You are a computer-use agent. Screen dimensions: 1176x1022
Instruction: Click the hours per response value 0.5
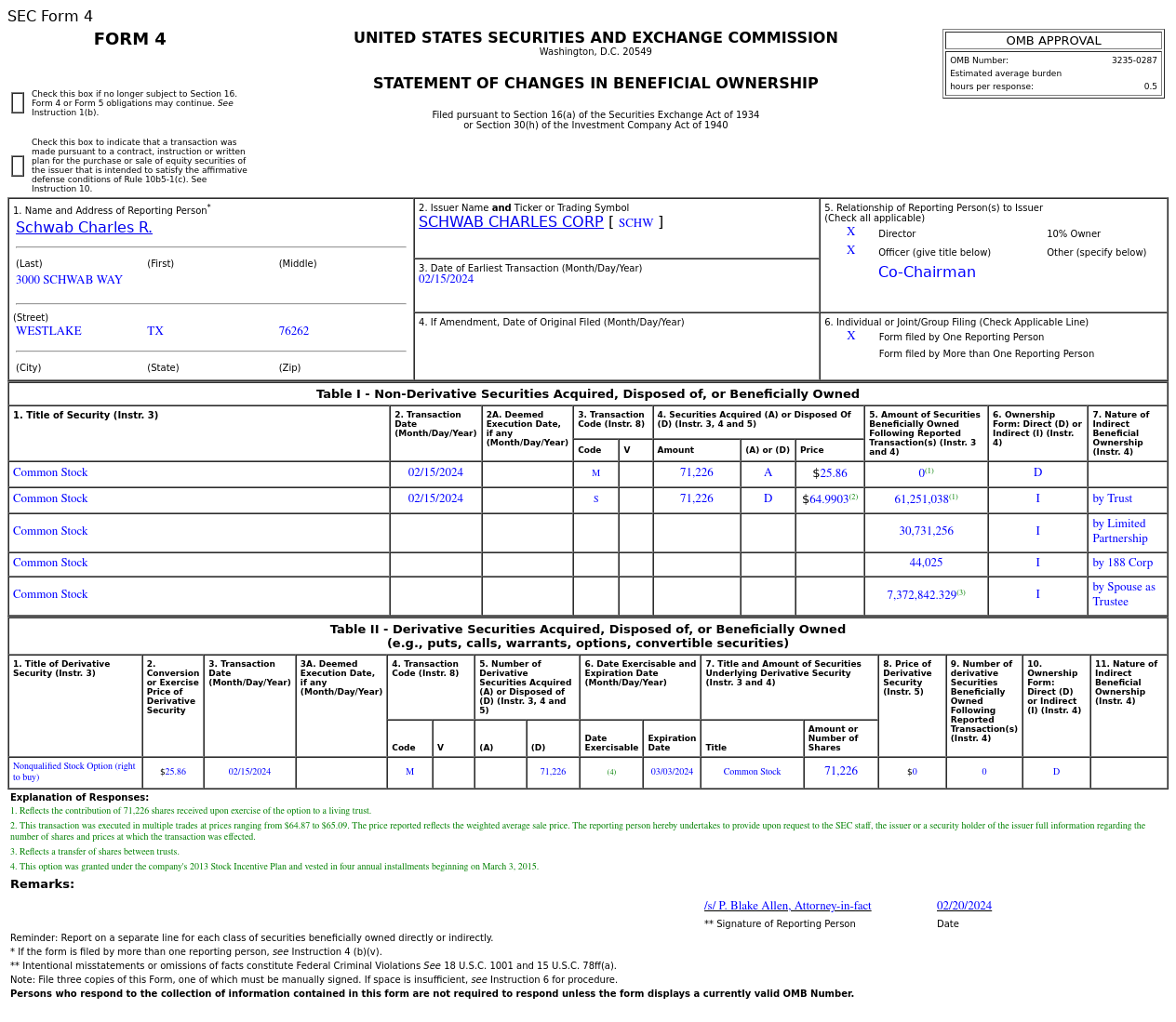(1151, 86)
